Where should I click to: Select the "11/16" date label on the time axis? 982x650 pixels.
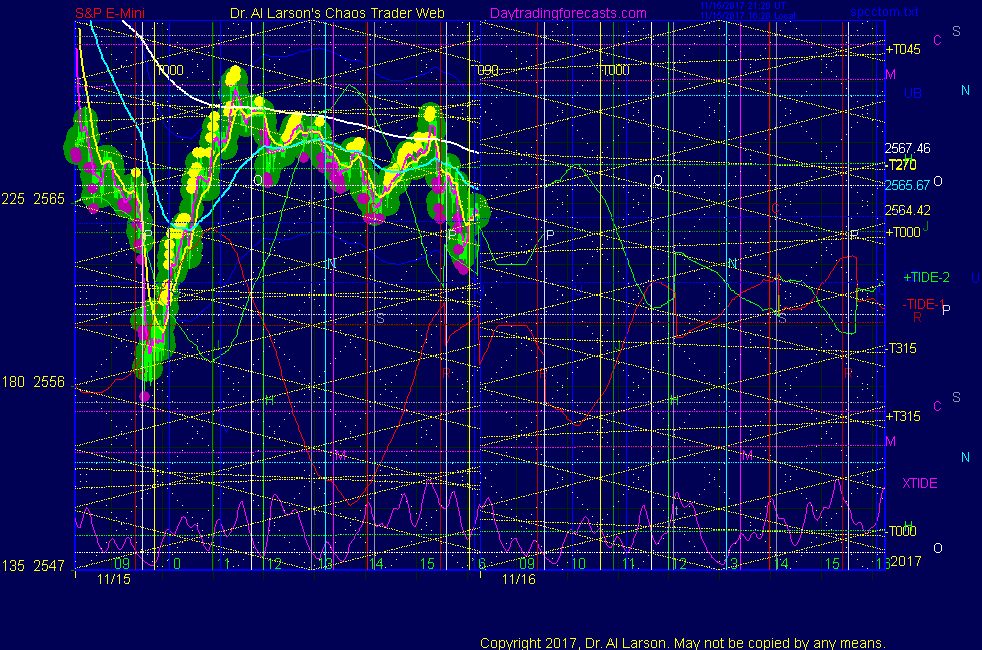pyautogui.click(x=519, y=579)
